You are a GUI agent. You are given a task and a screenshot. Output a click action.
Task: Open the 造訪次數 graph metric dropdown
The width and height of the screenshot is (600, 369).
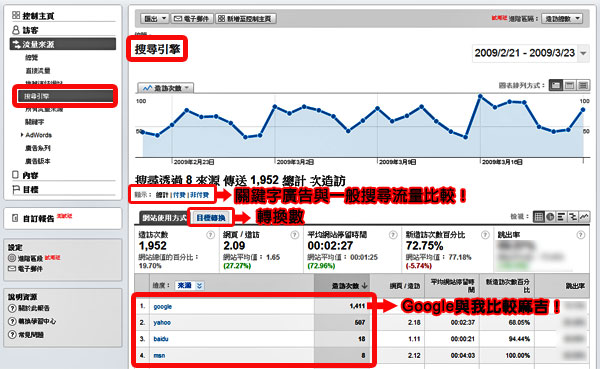(x=166, y=88)
